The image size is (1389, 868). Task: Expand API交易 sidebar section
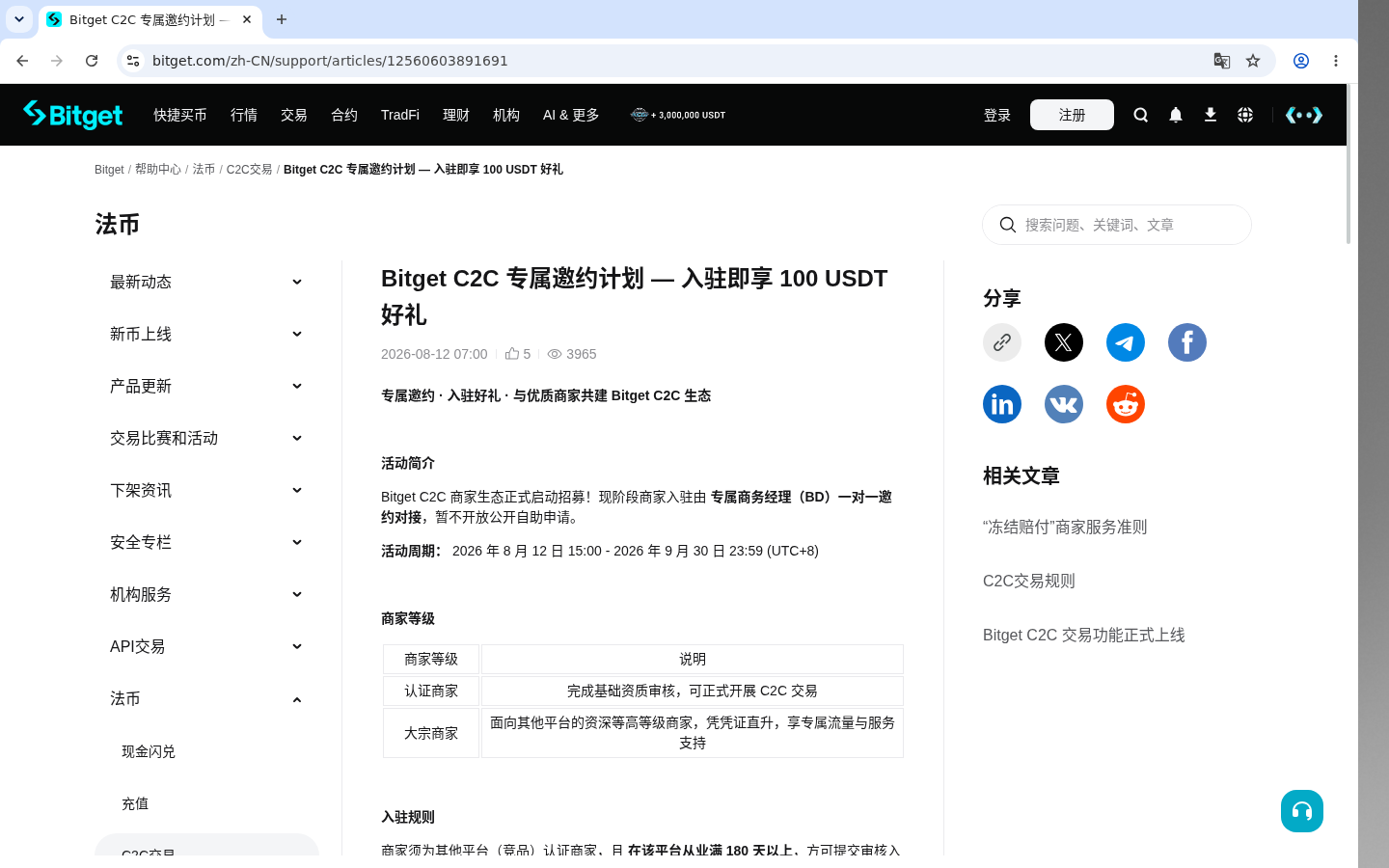[206, 646]
